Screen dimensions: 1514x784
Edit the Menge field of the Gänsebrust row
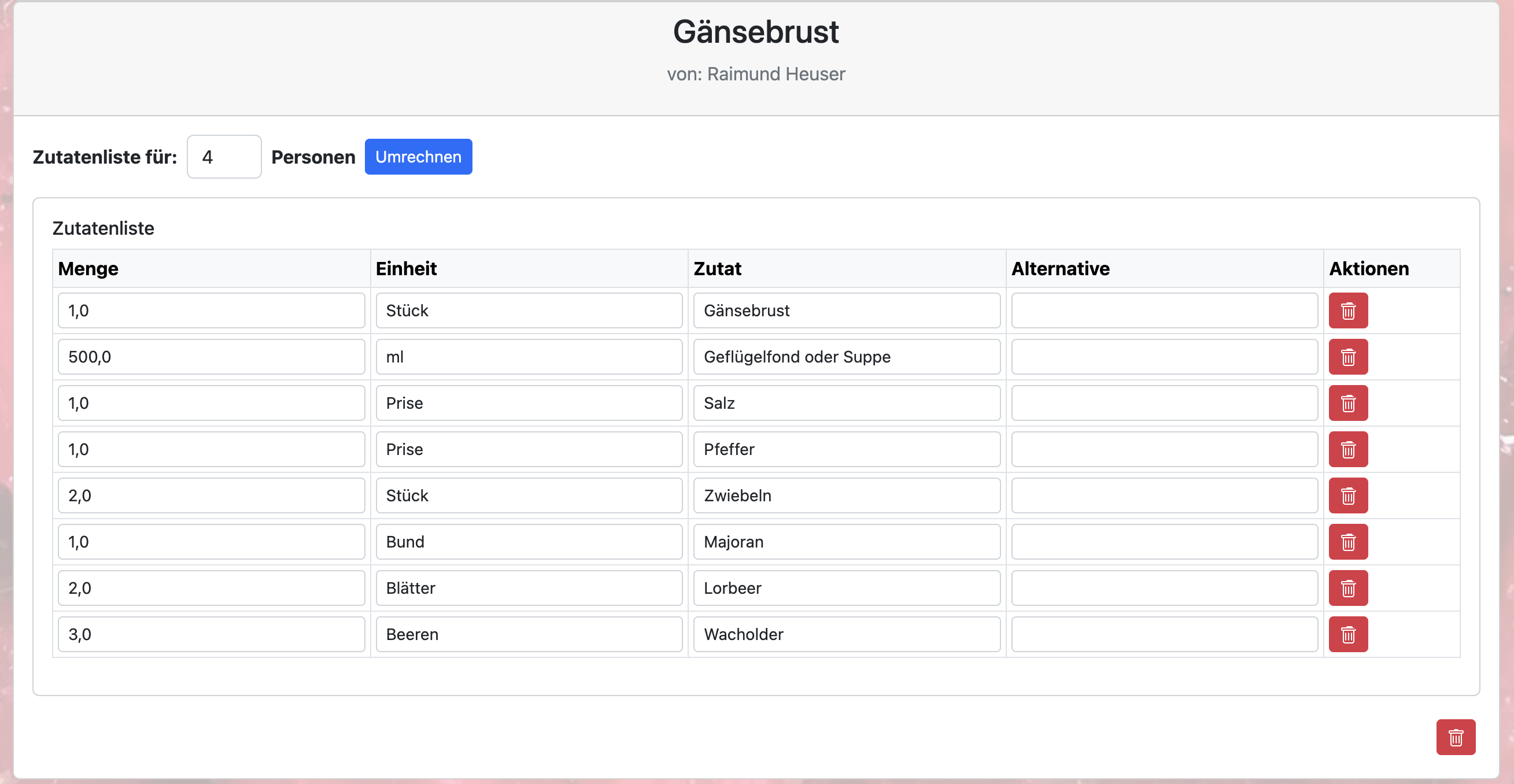(212, 310)
